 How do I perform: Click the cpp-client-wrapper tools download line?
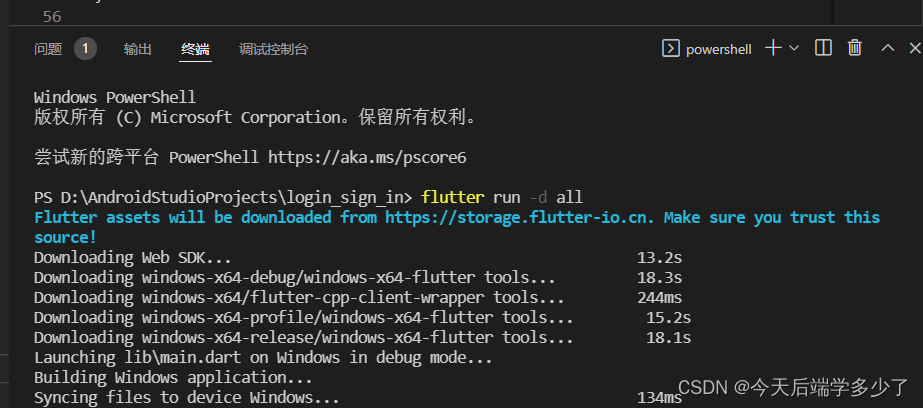point(299,297)
